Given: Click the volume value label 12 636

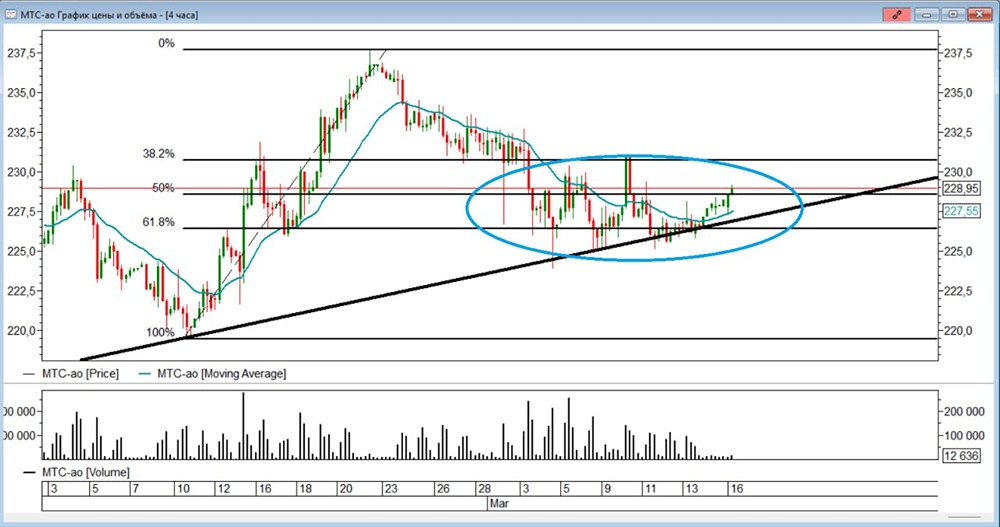Looking at the screenshot, I should pos(961,456).
